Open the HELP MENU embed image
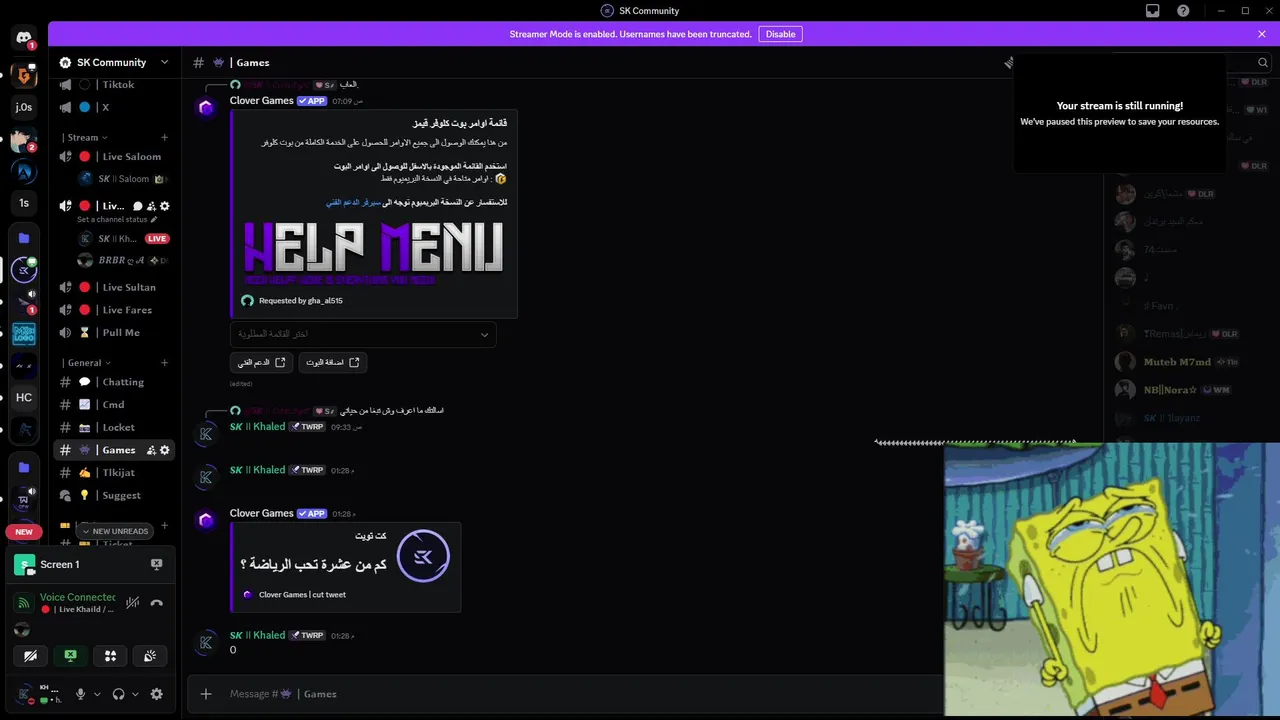 tap(373, 253)
